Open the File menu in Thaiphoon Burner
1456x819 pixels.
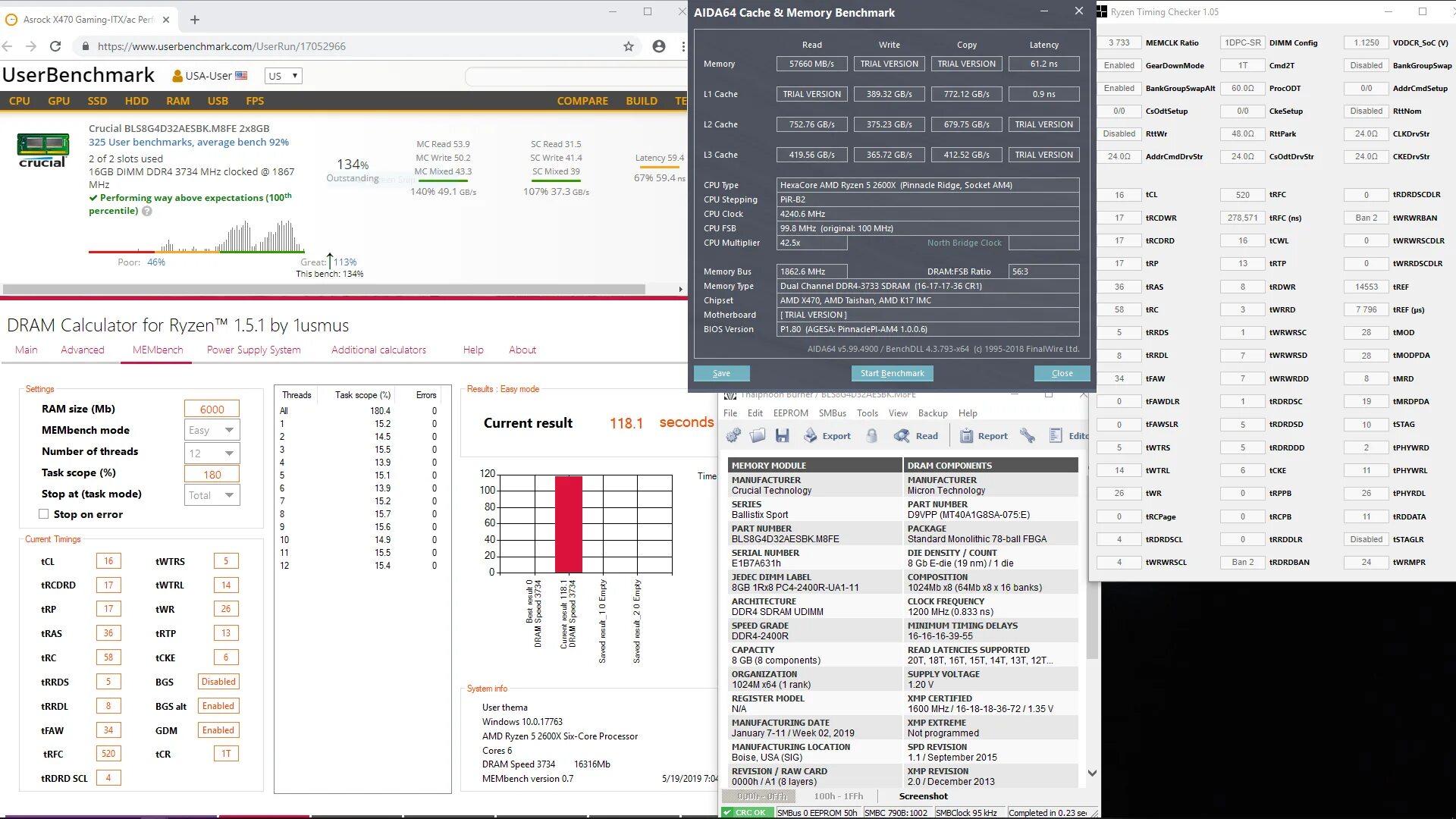click(x=730, y=413)
